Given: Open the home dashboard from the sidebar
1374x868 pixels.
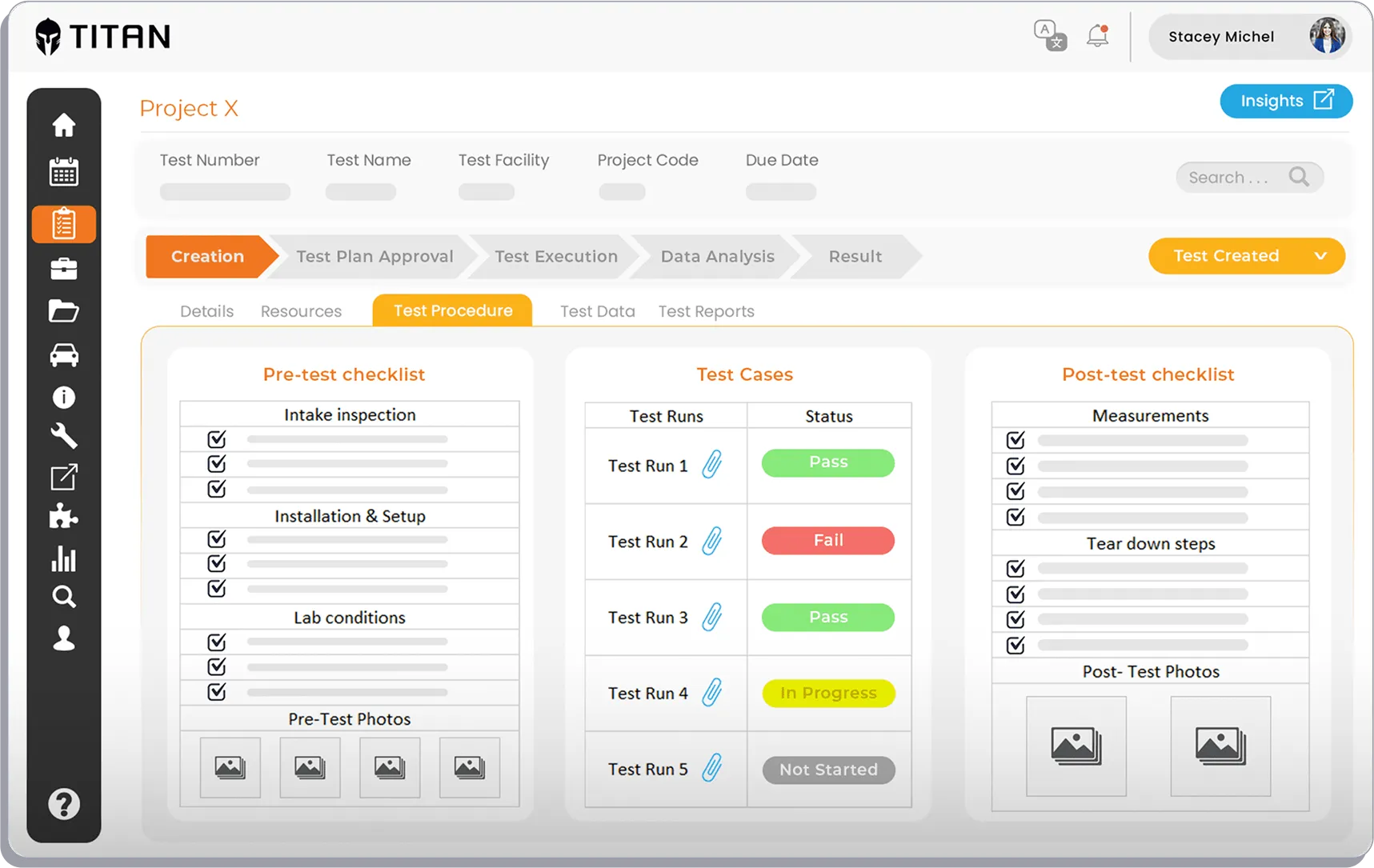Looking at the screenshot, I should tap(64, 125).
